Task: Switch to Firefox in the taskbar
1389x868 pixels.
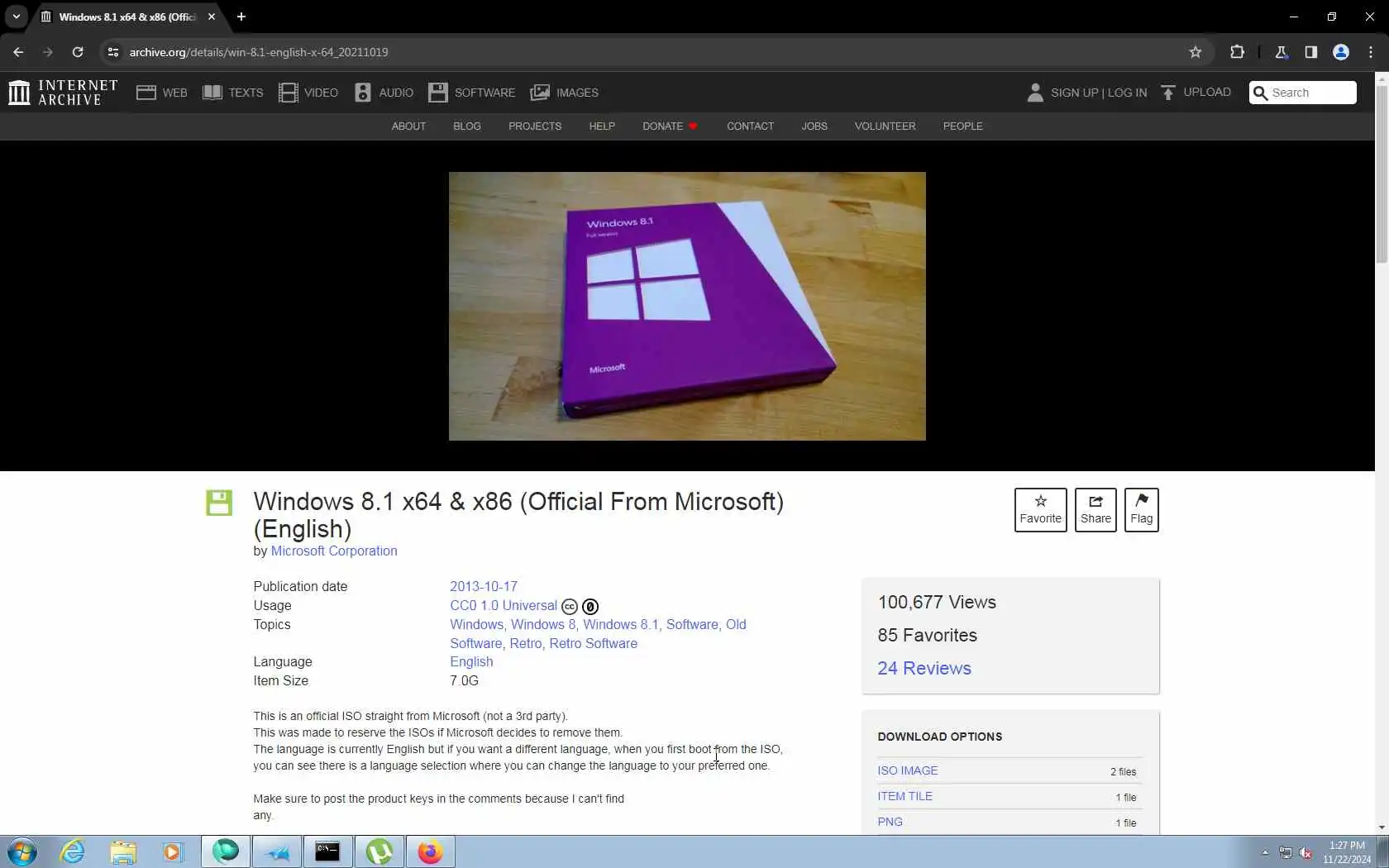Action: pyautogui.click(x=430, y=851)
